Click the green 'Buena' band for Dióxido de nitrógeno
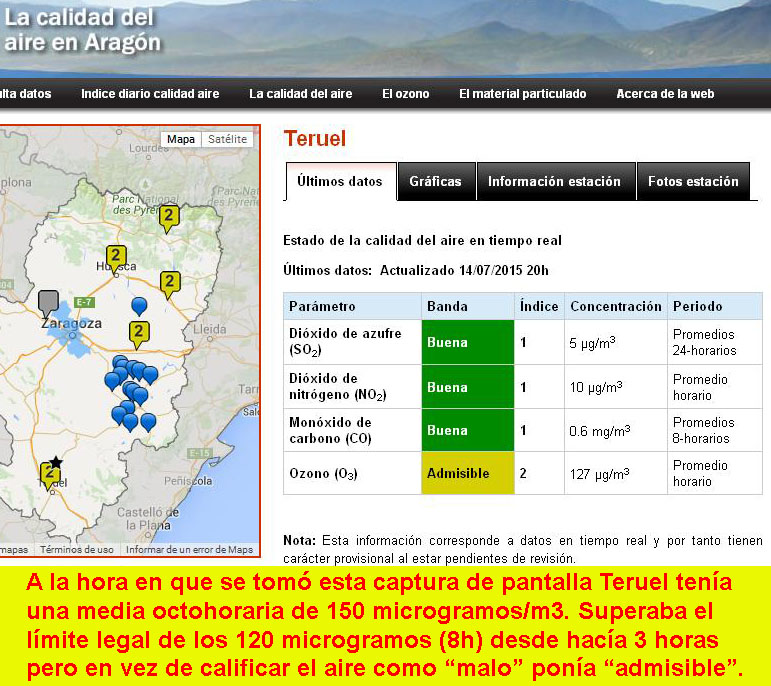The image size is (771, 686). 468,387
